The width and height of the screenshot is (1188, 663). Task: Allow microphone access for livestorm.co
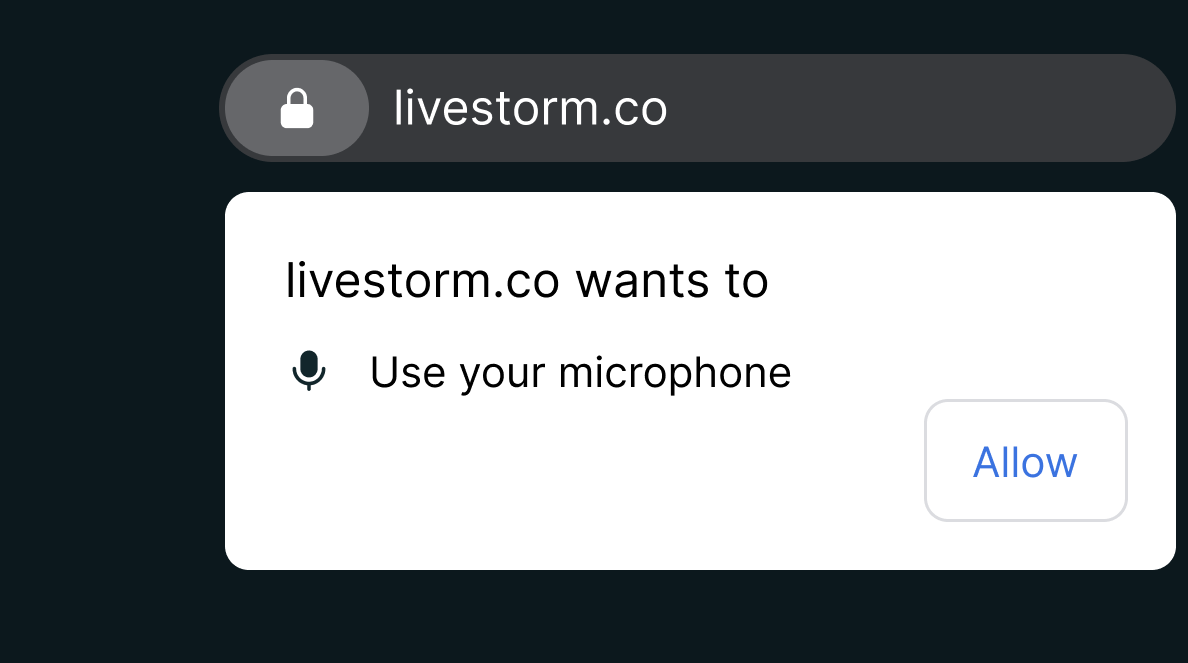coord(1025,461)
